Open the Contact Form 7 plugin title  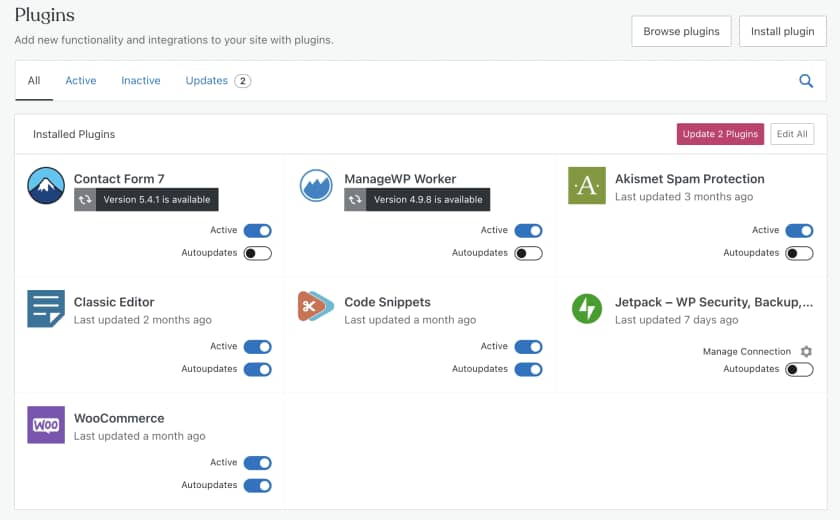coord(119,179)
